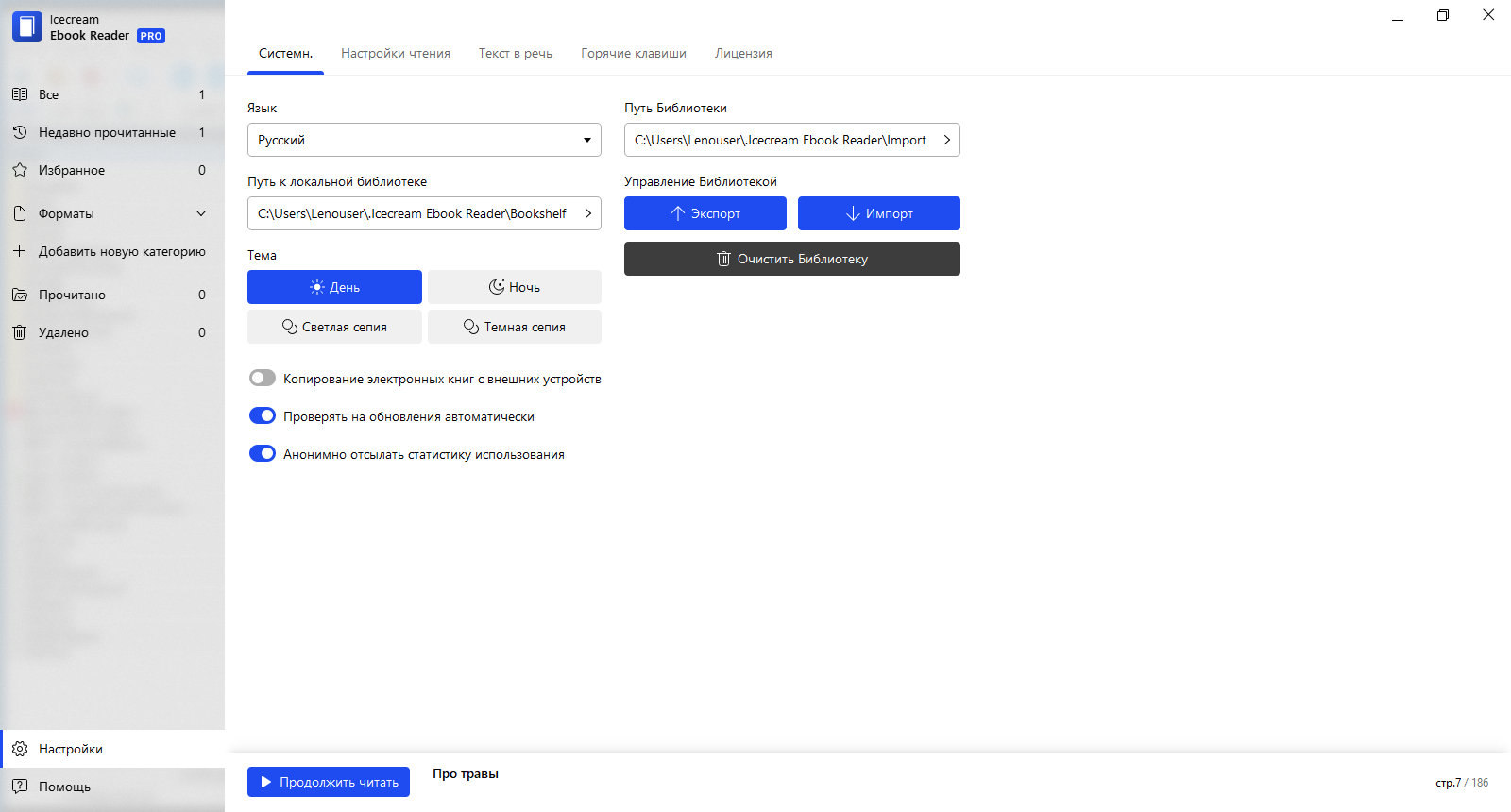
Task: Click the Icecream Ebook Reader logo icon
Action: point(27,26)
